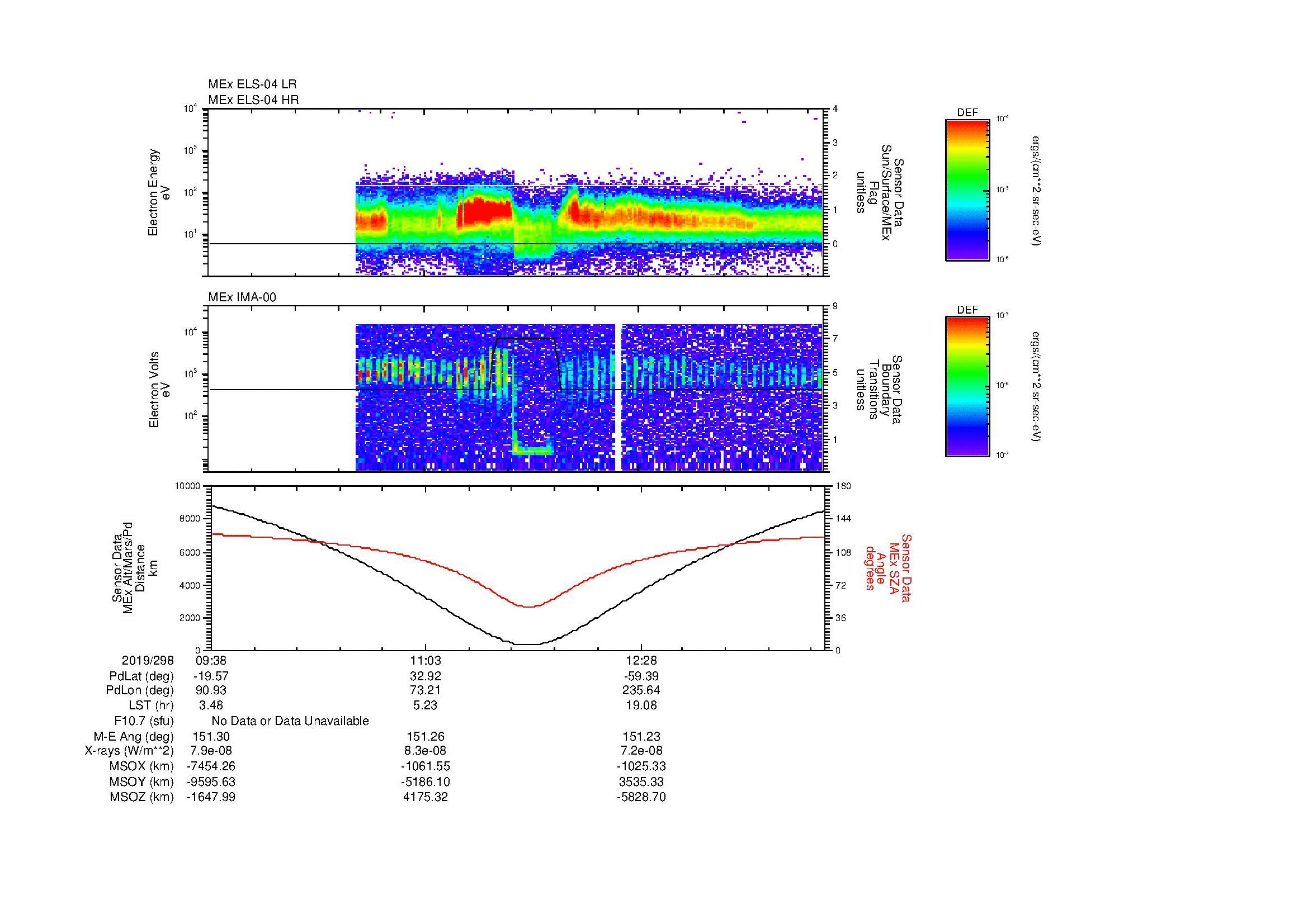Viewport: 1308px width, 924px height.
Task: Click the M-E Ang value 151.23
Action: pos(641,737)
